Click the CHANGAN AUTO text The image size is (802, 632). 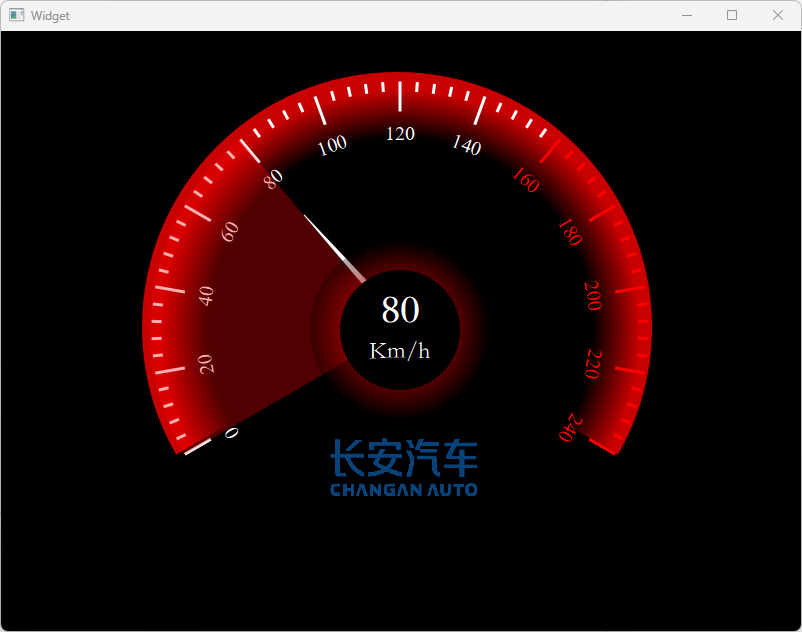404,490
